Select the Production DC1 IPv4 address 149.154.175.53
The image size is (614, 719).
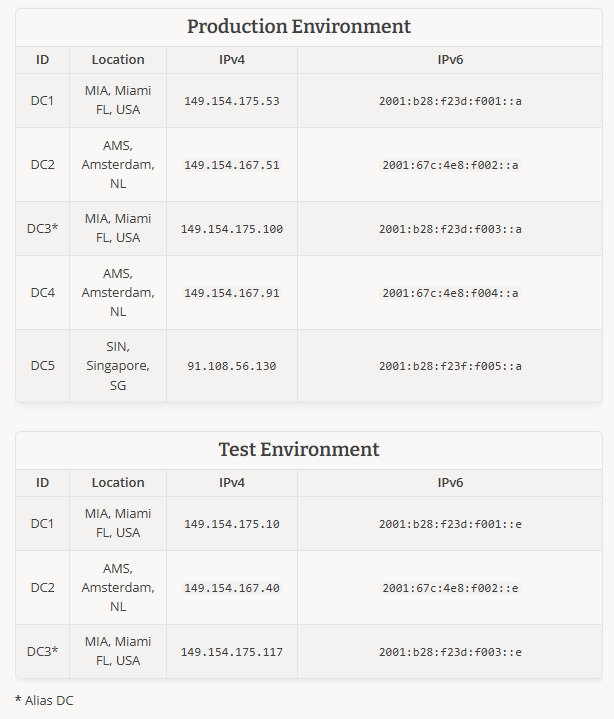point(232,101)
